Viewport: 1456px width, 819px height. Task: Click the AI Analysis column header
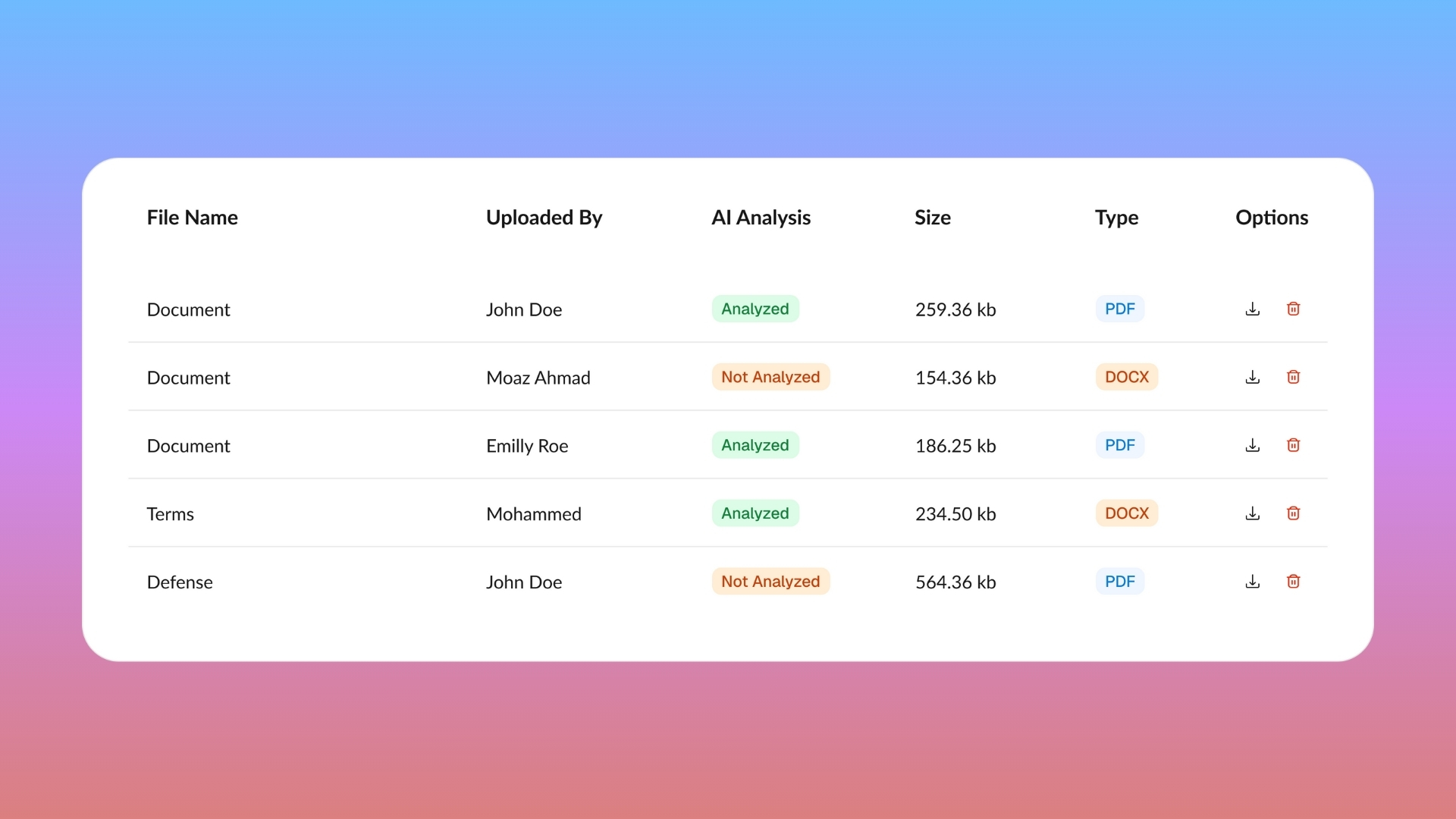click(761, 218)
